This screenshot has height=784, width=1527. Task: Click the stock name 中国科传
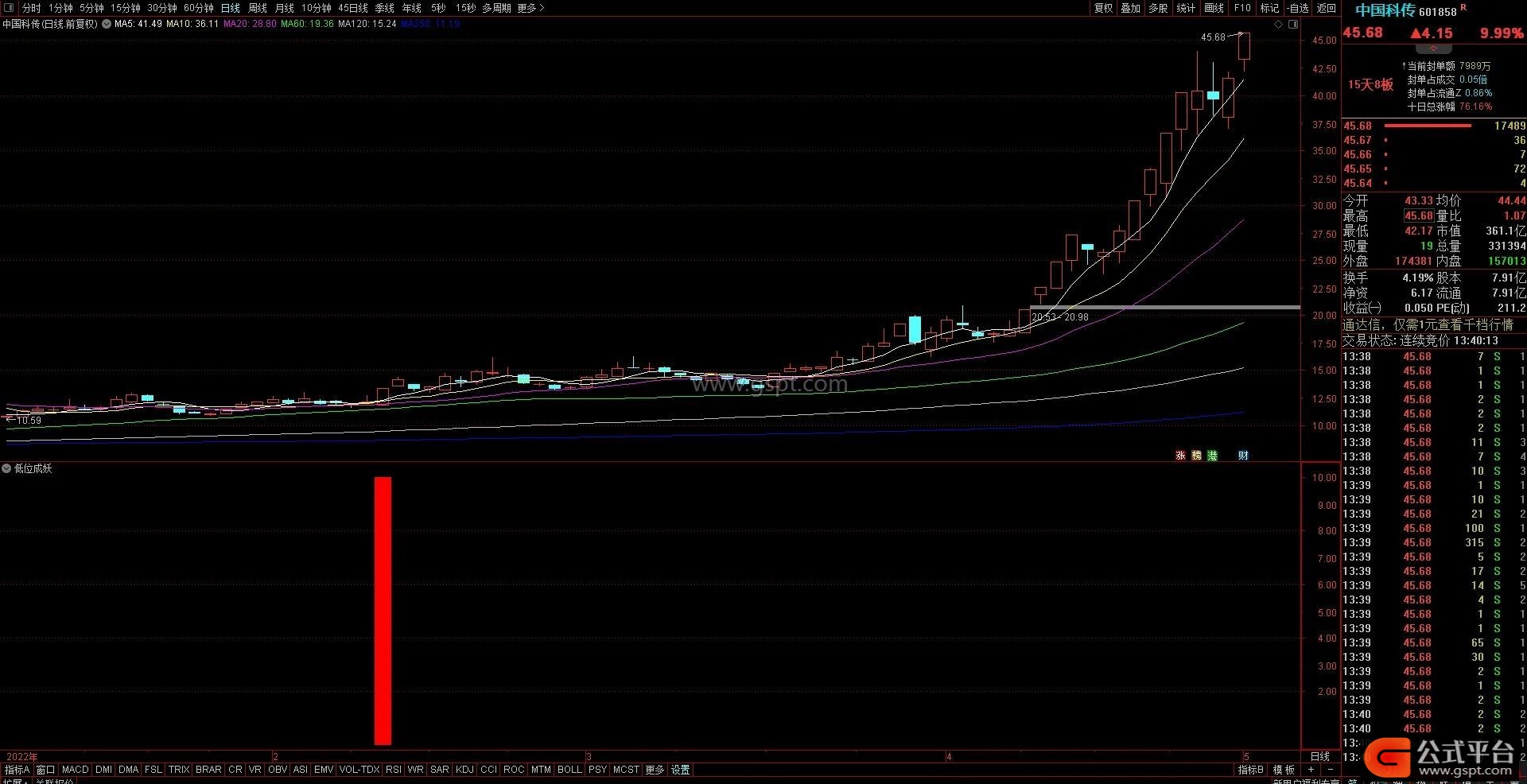[x=1385, y=10]
